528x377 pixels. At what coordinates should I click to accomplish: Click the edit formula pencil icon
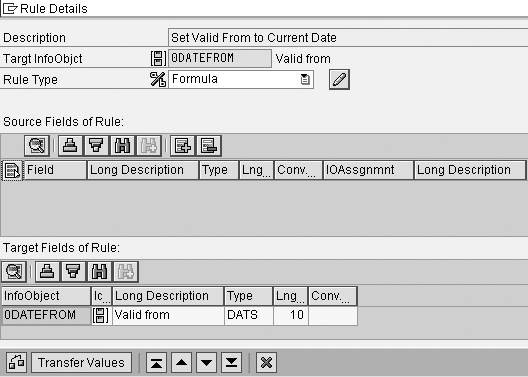click(x=339, y=79)
